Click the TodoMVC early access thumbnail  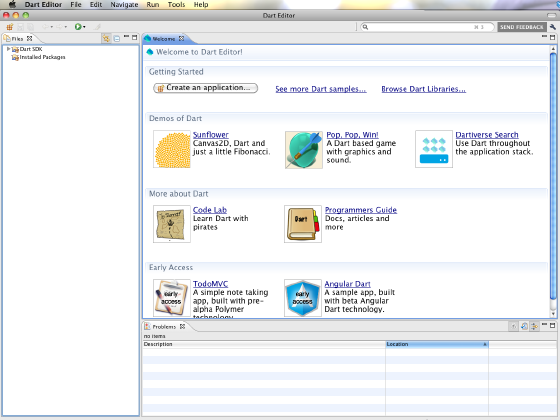172,298
